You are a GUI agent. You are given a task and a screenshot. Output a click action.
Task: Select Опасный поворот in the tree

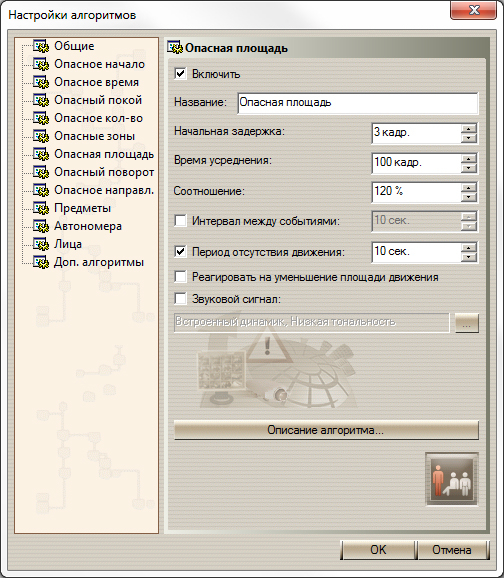point(104,172)
